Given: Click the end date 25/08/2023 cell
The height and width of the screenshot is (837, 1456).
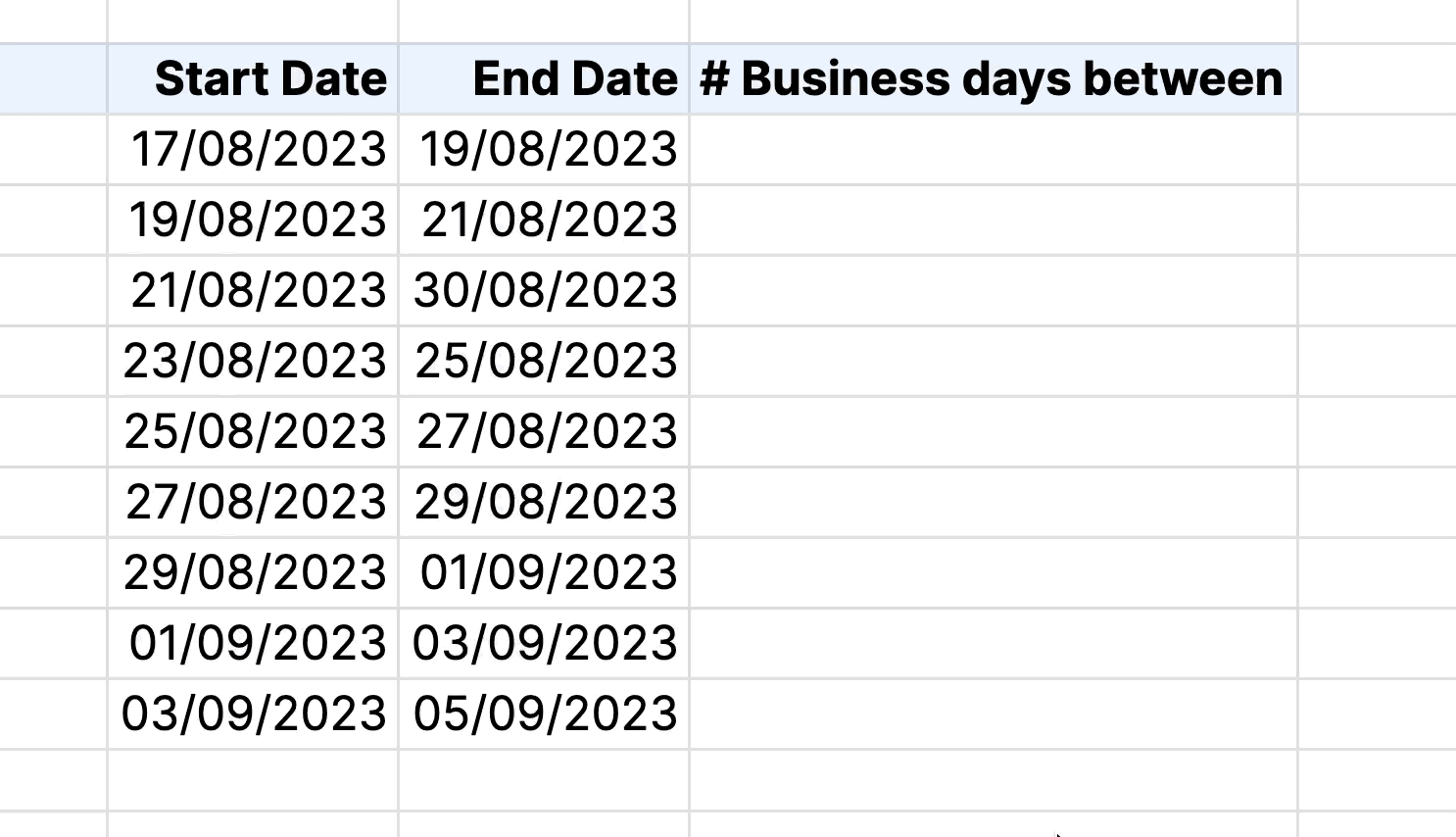Looking at the screenshot, I should [x=544, y=362].
